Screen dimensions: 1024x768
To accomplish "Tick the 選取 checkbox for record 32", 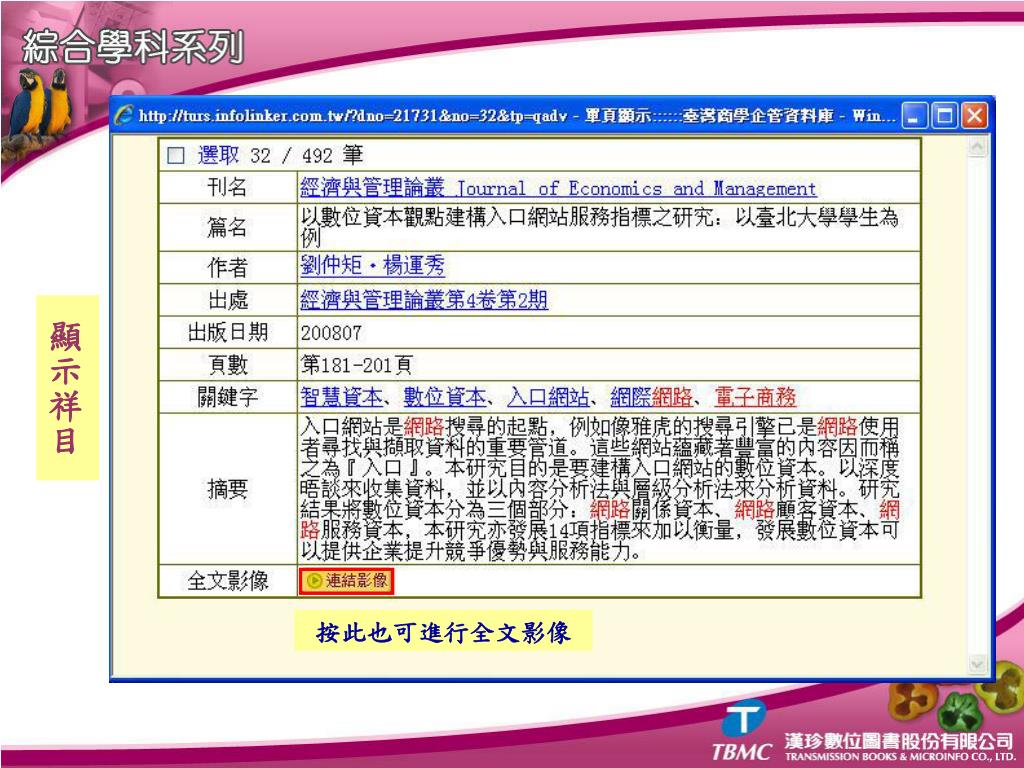I will coord(176,155).
